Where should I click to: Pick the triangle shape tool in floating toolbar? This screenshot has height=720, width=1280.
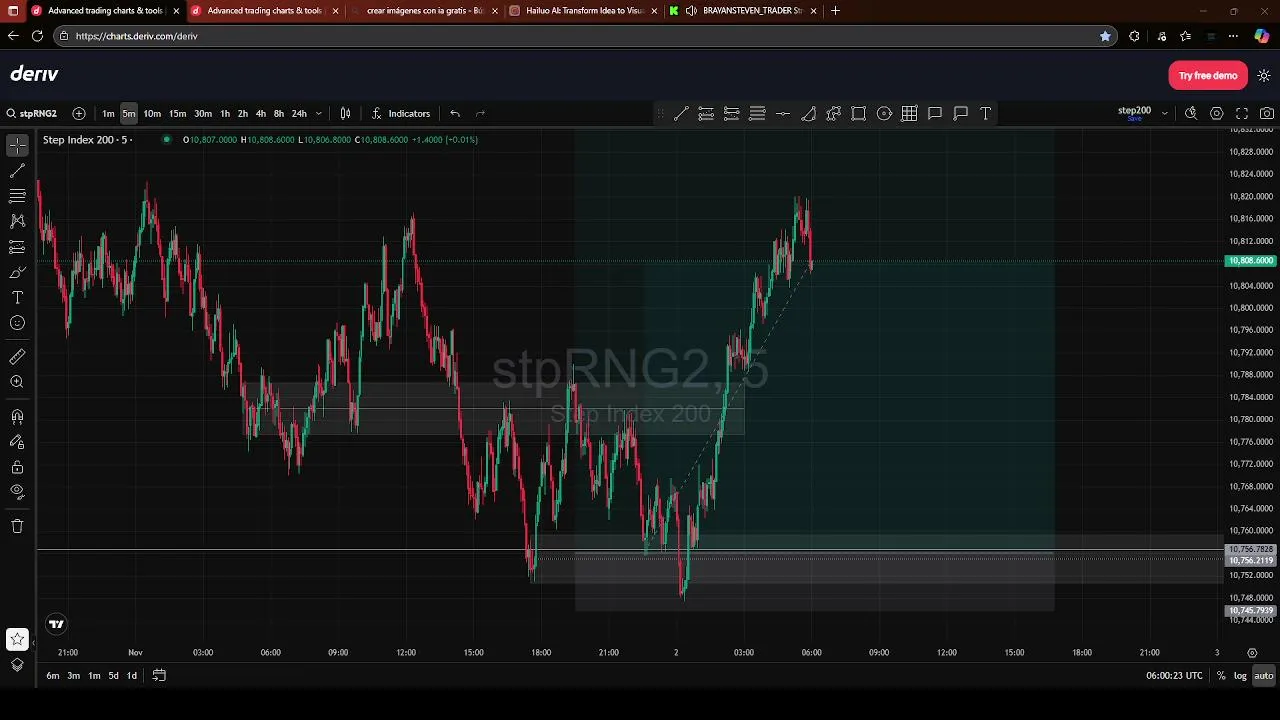808,113
